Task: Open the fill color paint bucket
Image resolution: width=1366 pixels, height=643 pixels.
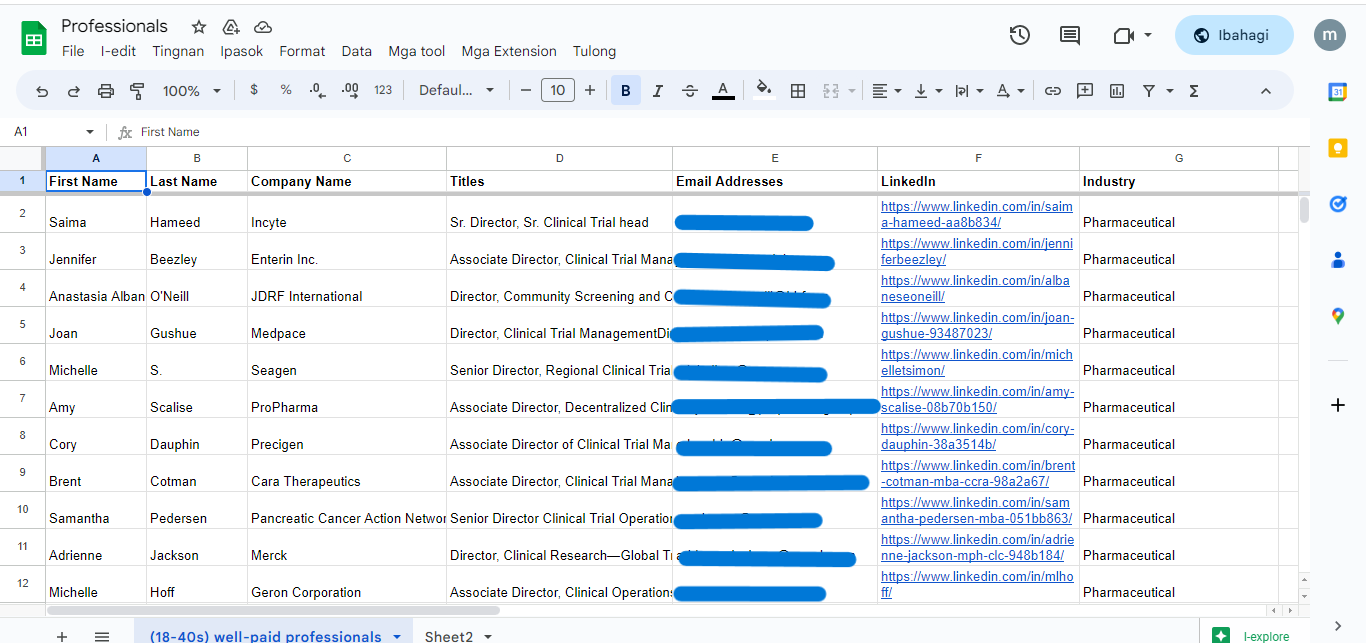Action: coord(764,91)
